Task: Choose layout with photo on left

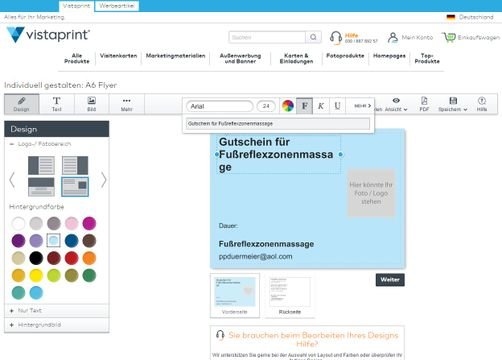Action: 41,165
